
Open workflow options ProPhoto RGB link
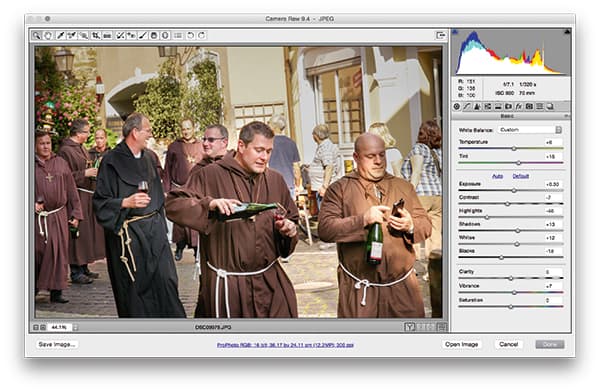285,345
